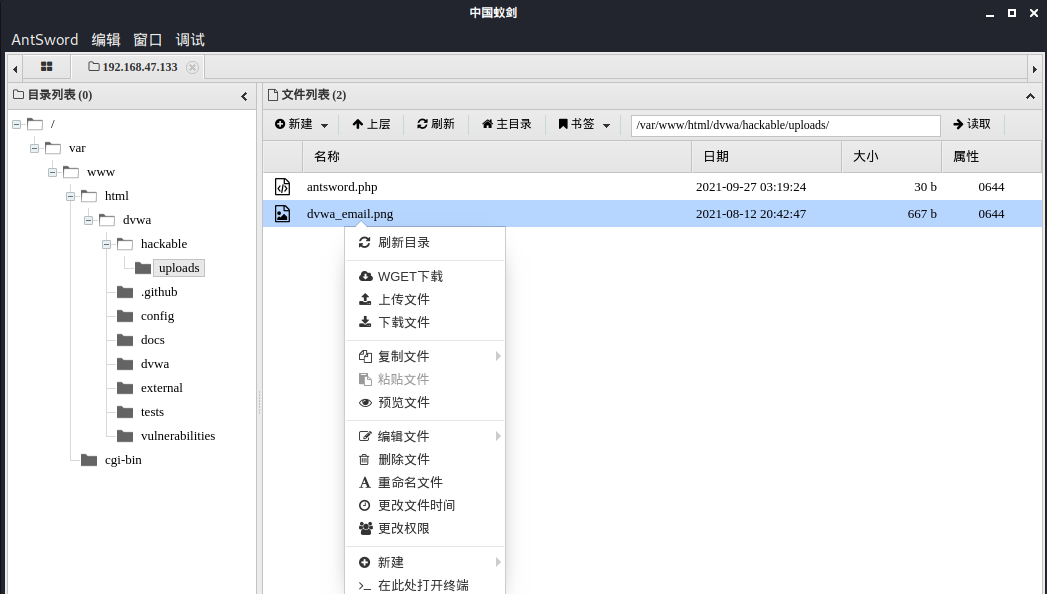Viewport: 1047px width, 594px height.
Task: Collapse the root / tree node
Action: [17, 124]
